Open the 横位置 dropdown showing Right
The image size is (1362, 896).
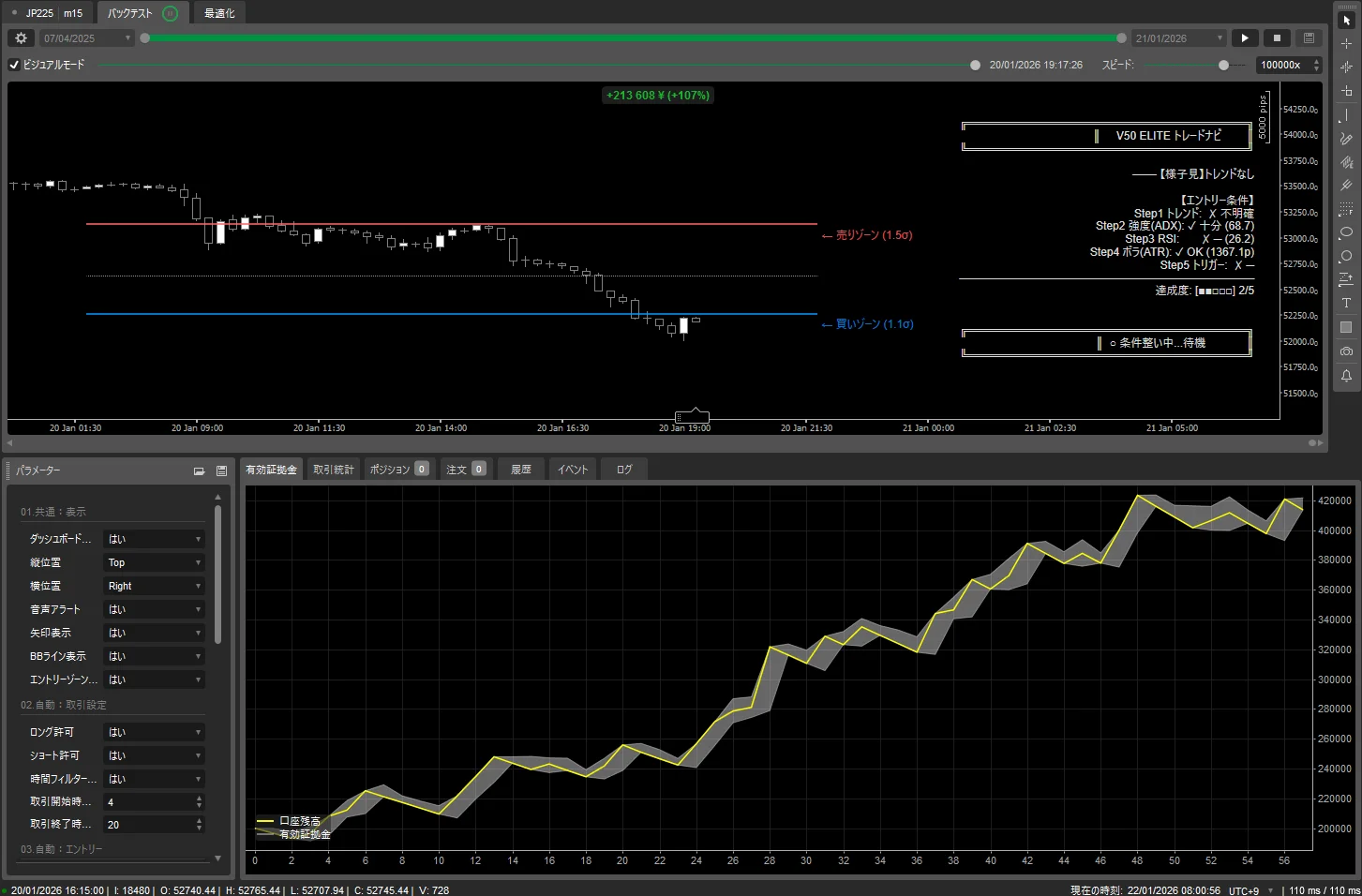154,586
